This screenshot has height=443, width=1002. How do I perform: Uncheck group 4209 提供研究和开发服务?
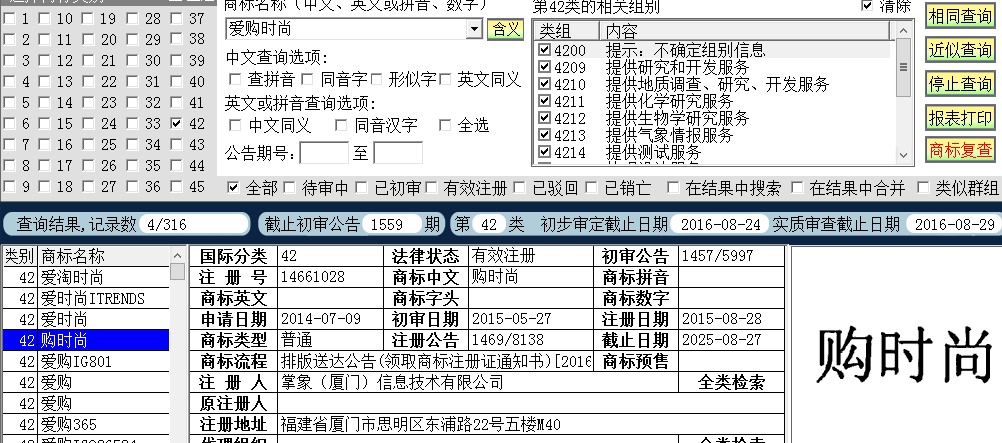tap(544, 66)
